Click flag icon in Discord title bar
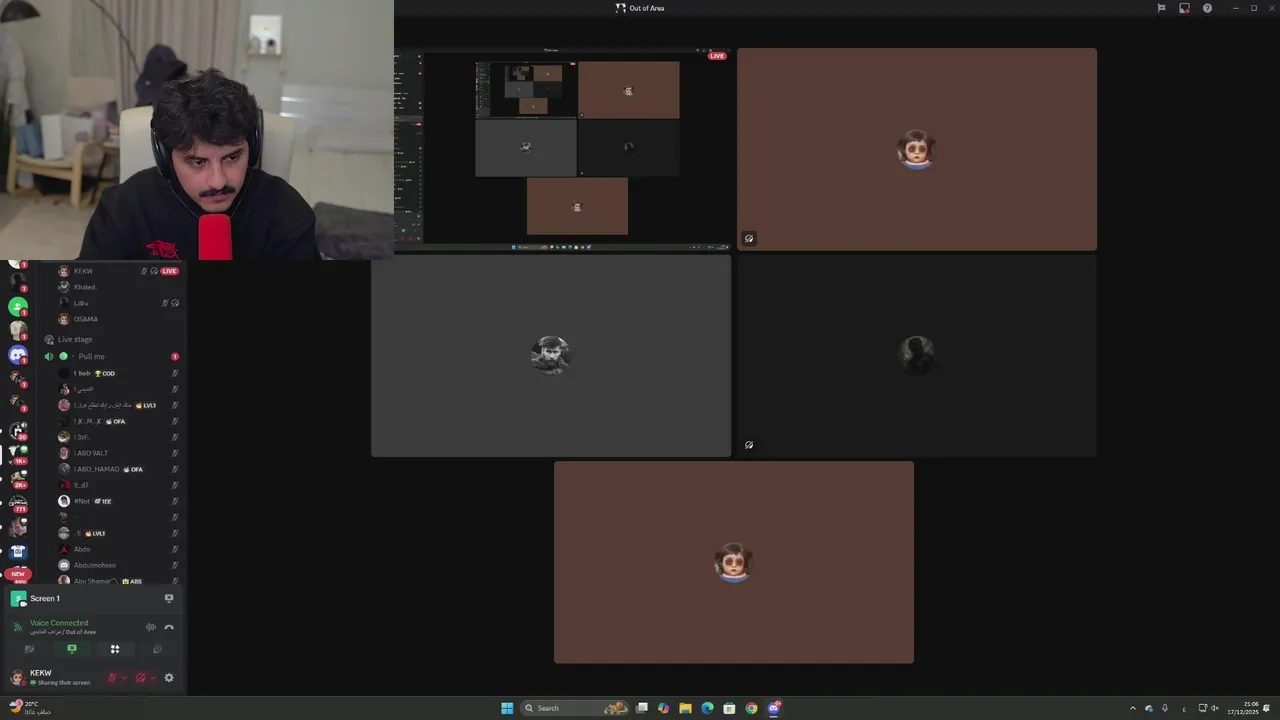The height and width of the screenshot is (720, 1280). click(1161, 8)
